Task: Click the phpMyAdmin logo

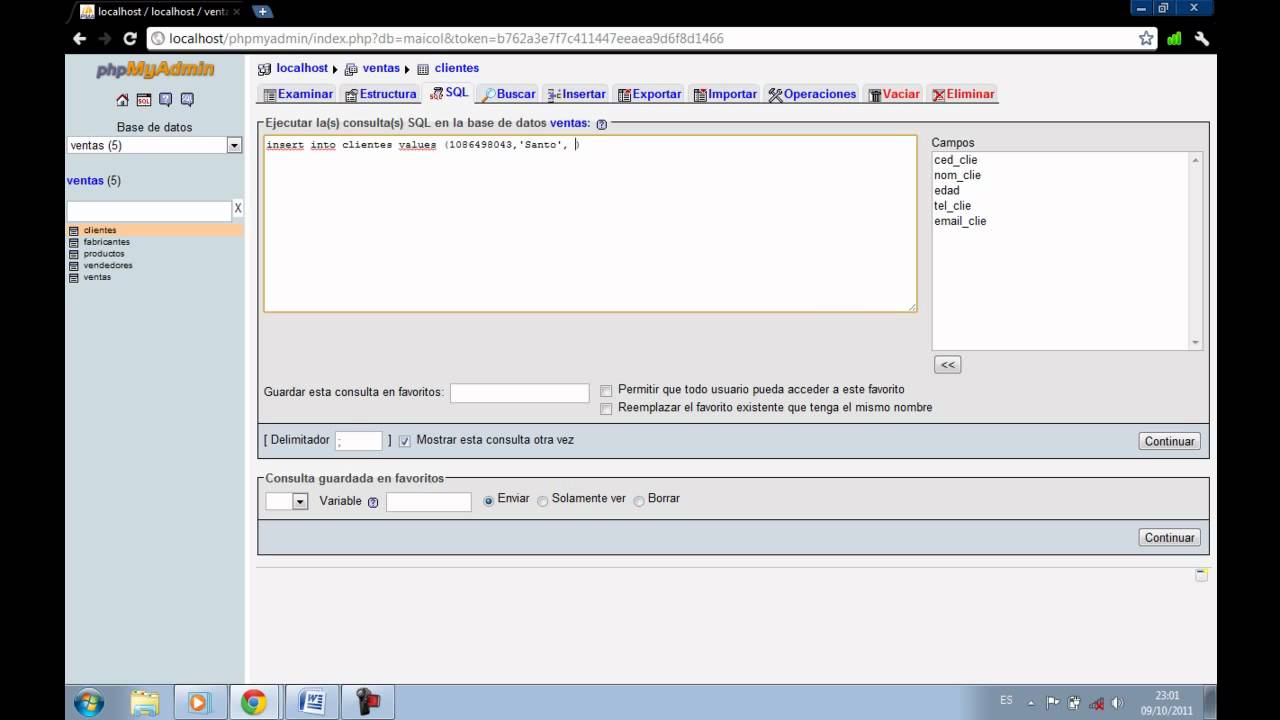Action: (x=155, y=70)
